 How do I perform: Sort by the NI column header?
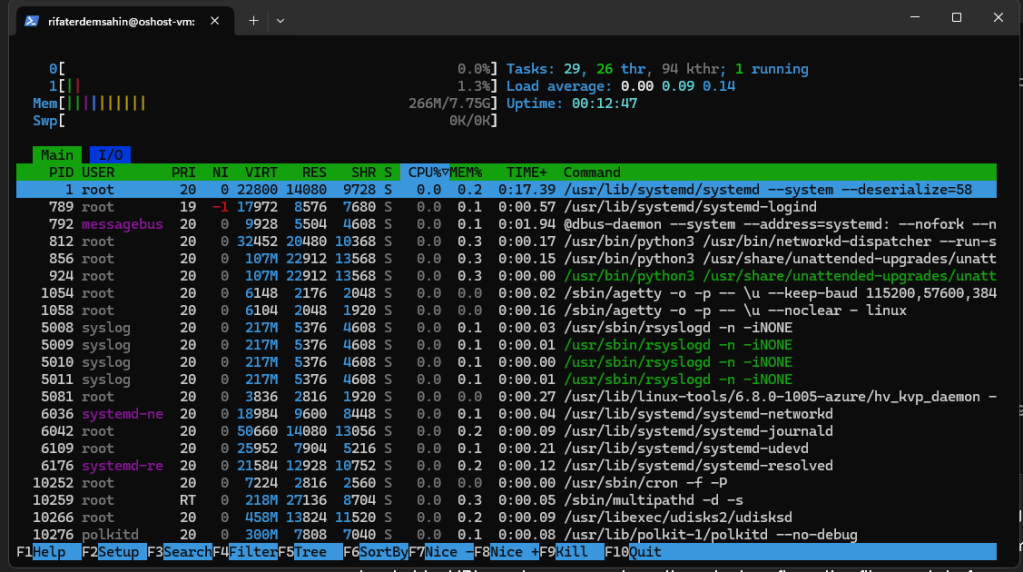click(x=220, y=173)
